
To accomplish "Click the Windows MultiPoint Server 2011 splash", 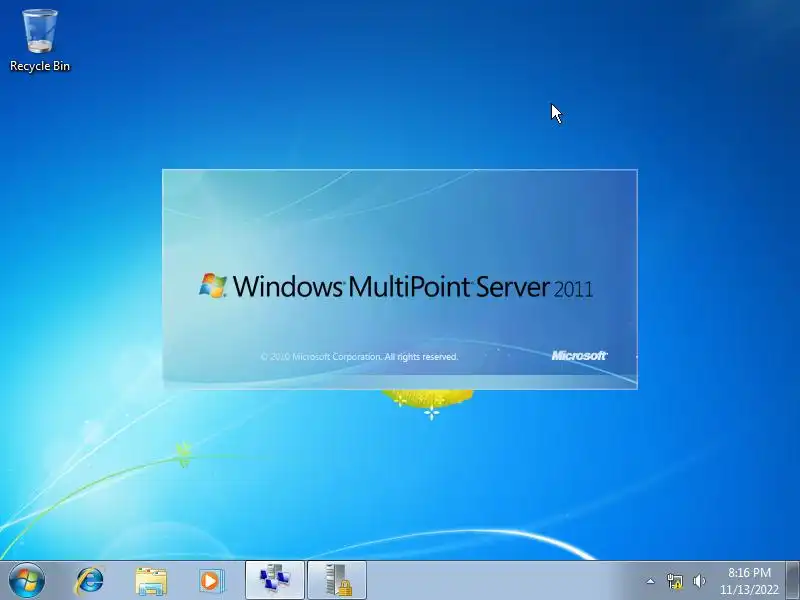I will pyautogui.click(x=399, y=279).
